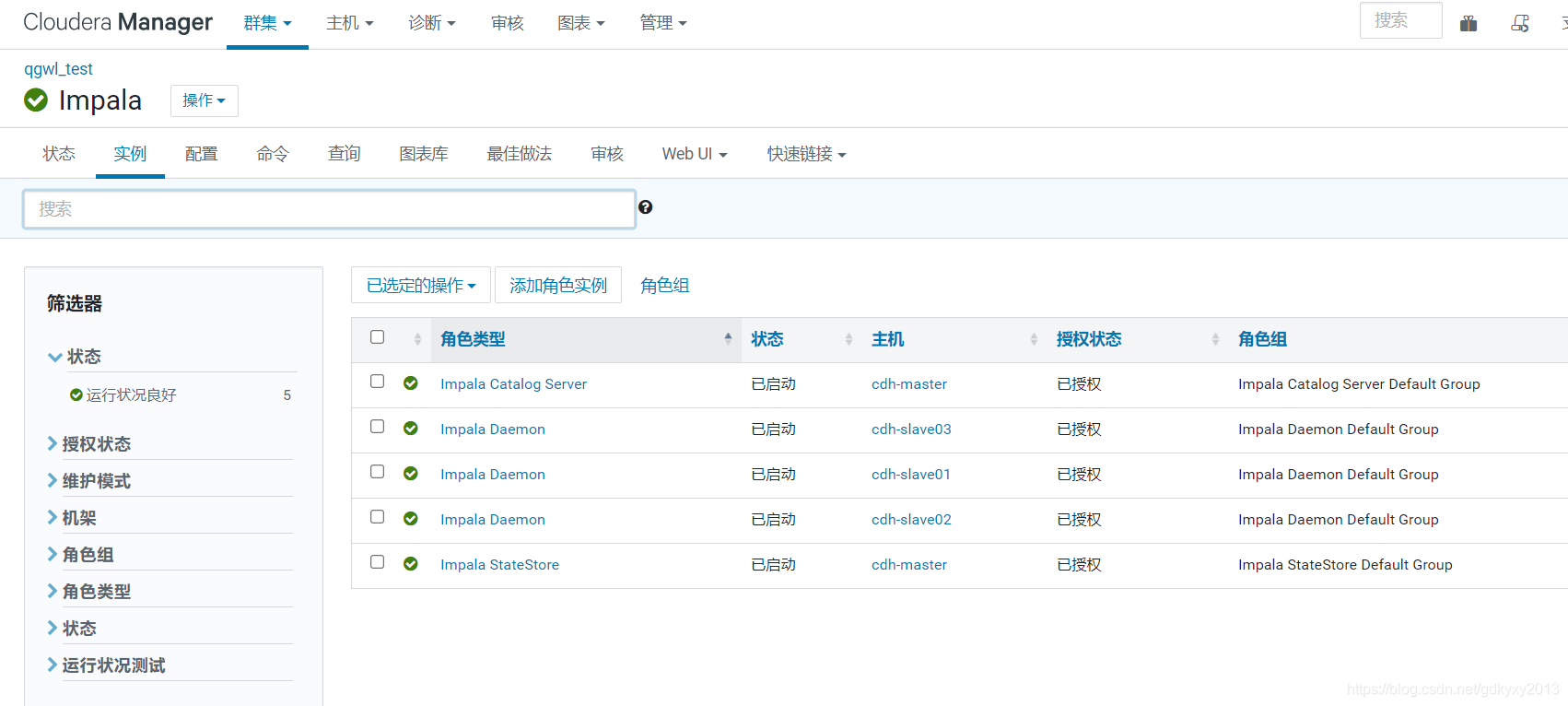The image size is (1568, 706).
Task: Expand the 运行状况测试 filter section
Action: [x=107, y=665]
